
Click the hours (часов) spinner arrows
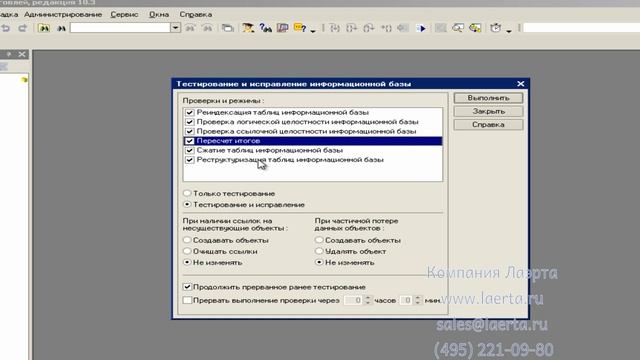[x=368, y=300]
